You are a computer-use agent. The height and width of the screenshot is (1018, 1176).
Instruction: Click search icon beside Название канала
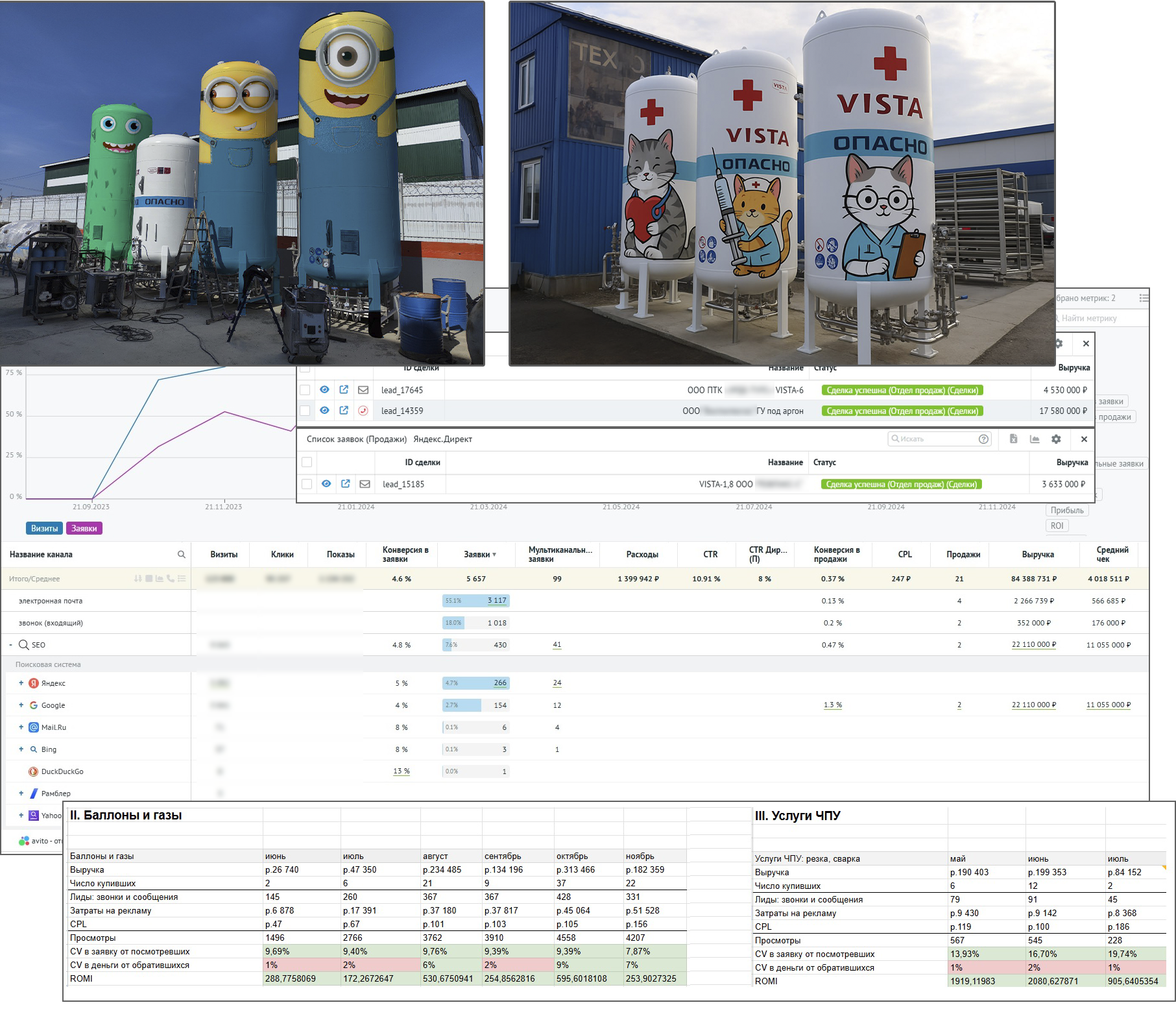[x=182, y=555]
